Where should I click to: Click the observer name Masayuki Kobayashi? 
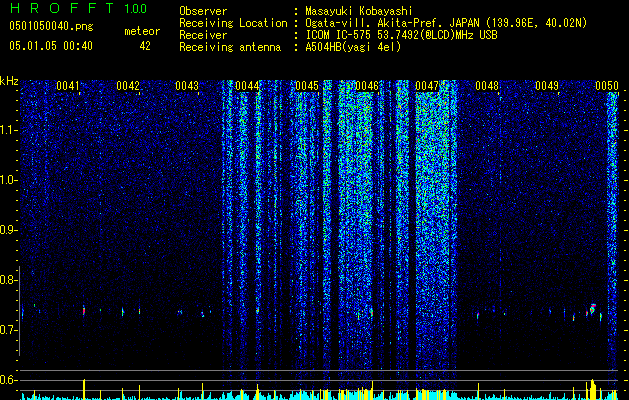click(359, 11)
